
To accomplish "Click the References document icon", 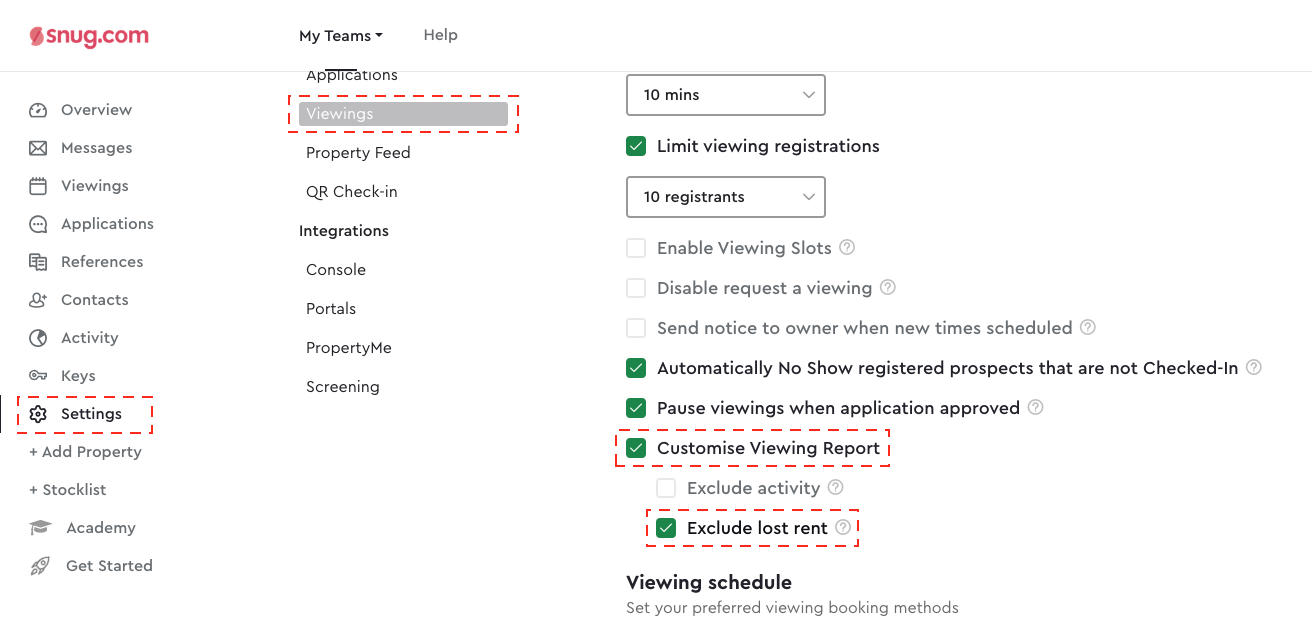I will point(38,262).
